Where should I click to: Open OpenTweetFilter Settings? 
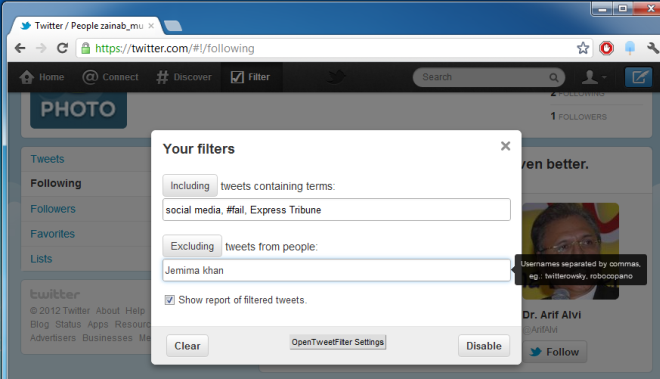click(338, 342)
